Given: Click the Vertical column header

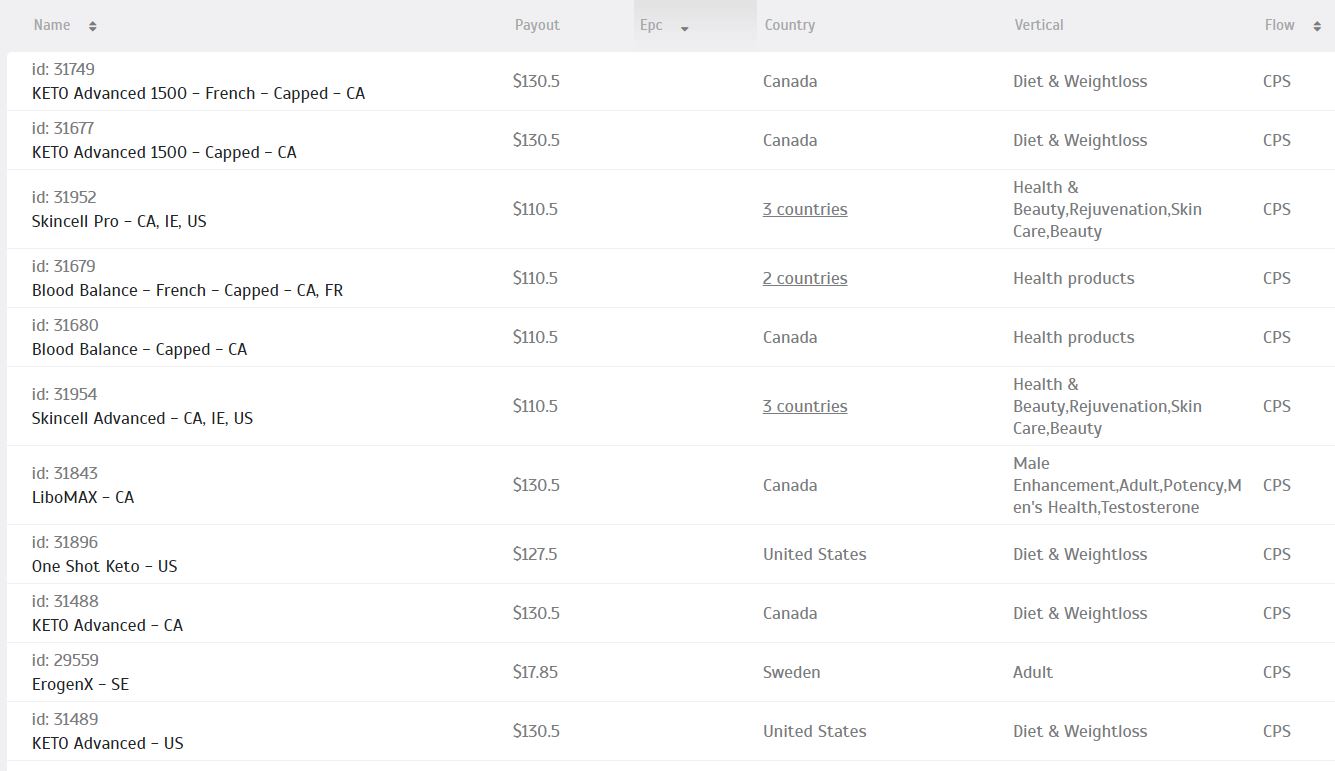Looking at the screenshot, I should 1039,25.
